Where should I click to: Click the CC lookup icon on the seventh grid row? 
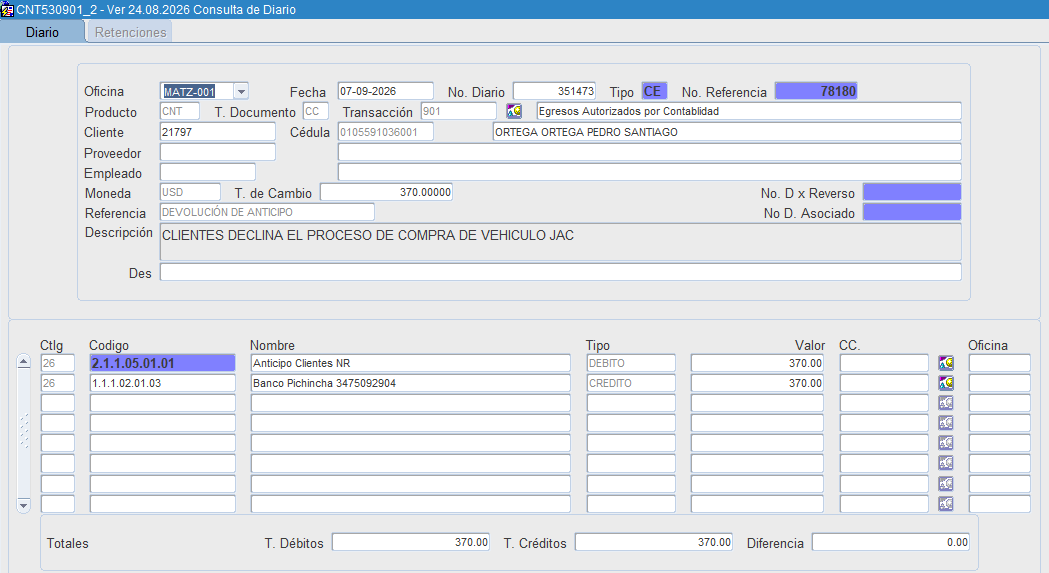(x=946, y=483)
